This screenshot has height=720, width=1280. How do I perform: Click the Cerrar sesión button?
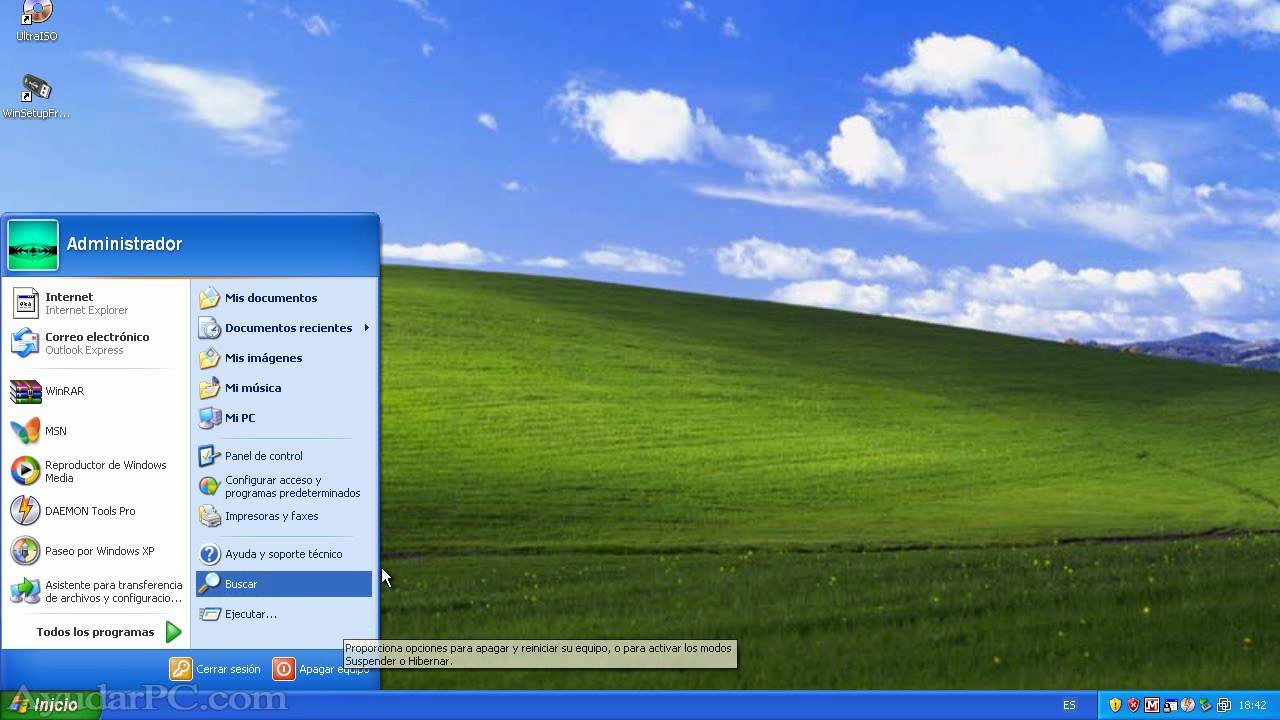click(x=215, y=669)
